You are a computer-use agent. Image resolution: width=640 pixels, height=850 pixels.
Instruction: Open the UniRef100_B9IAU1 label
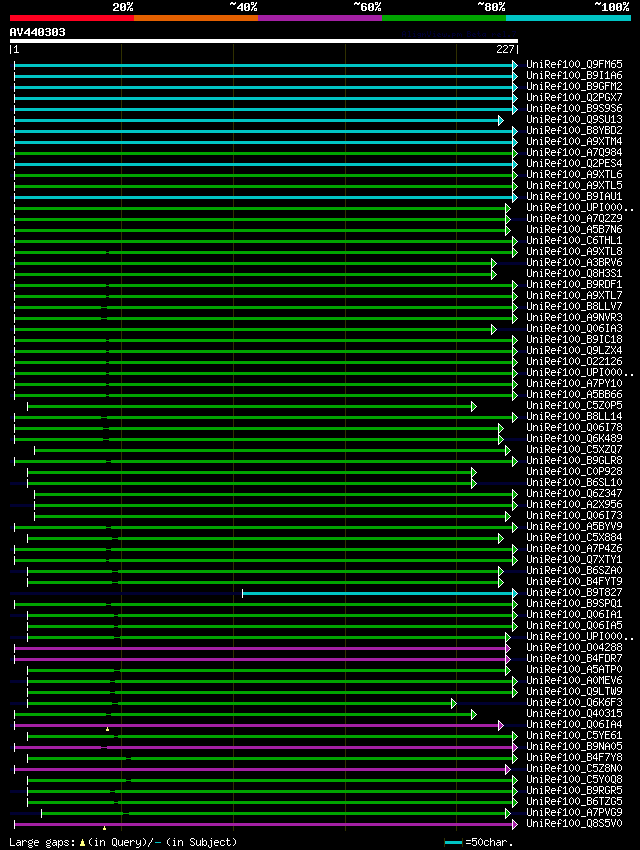pyautogui.click(x=574, y=197)
